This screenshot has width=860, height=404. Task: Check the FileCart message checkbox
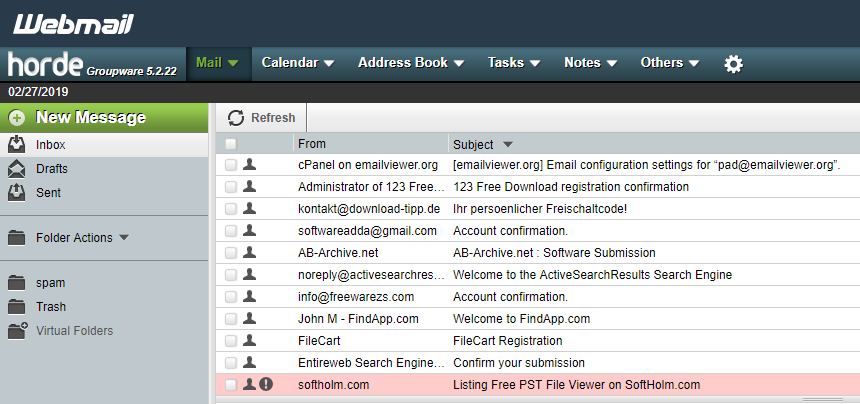[231, 341]
